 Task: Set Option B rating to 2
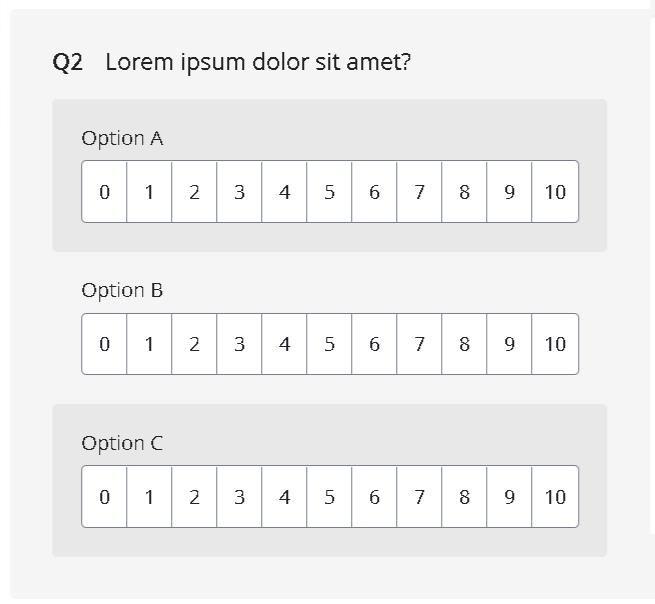point(194,344)
